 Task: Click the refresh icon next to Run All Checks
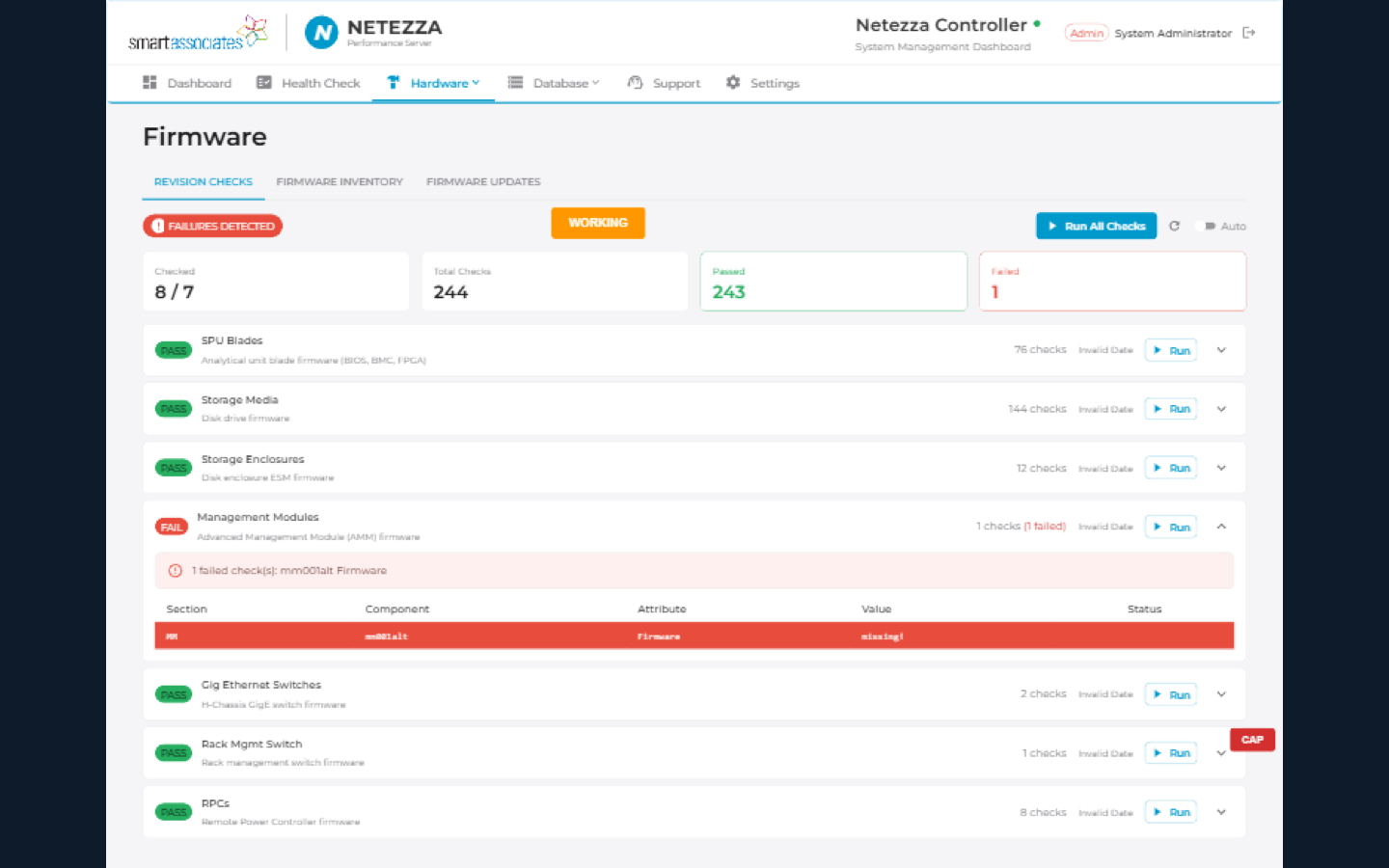click(x=1174, y=227)
